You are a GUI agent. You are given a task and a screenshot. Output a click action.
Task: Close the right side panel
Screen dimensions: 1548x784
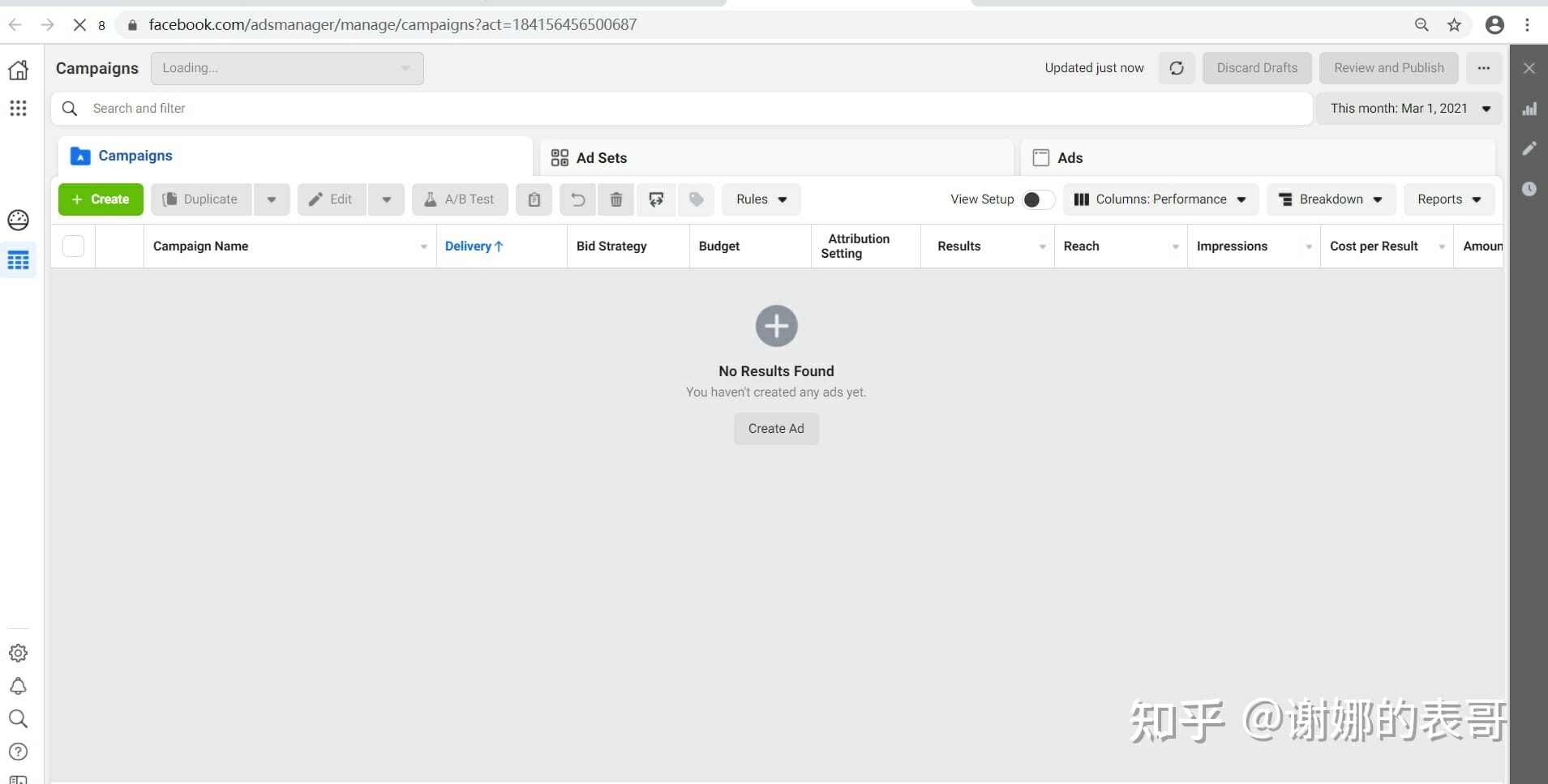point(1529,68)
